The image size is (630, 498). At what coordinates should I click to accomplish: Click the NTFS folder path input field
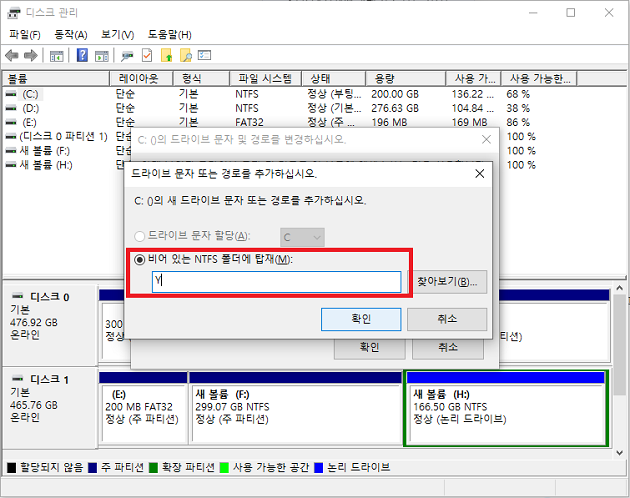pyautogui.click(x=276, y=281)
